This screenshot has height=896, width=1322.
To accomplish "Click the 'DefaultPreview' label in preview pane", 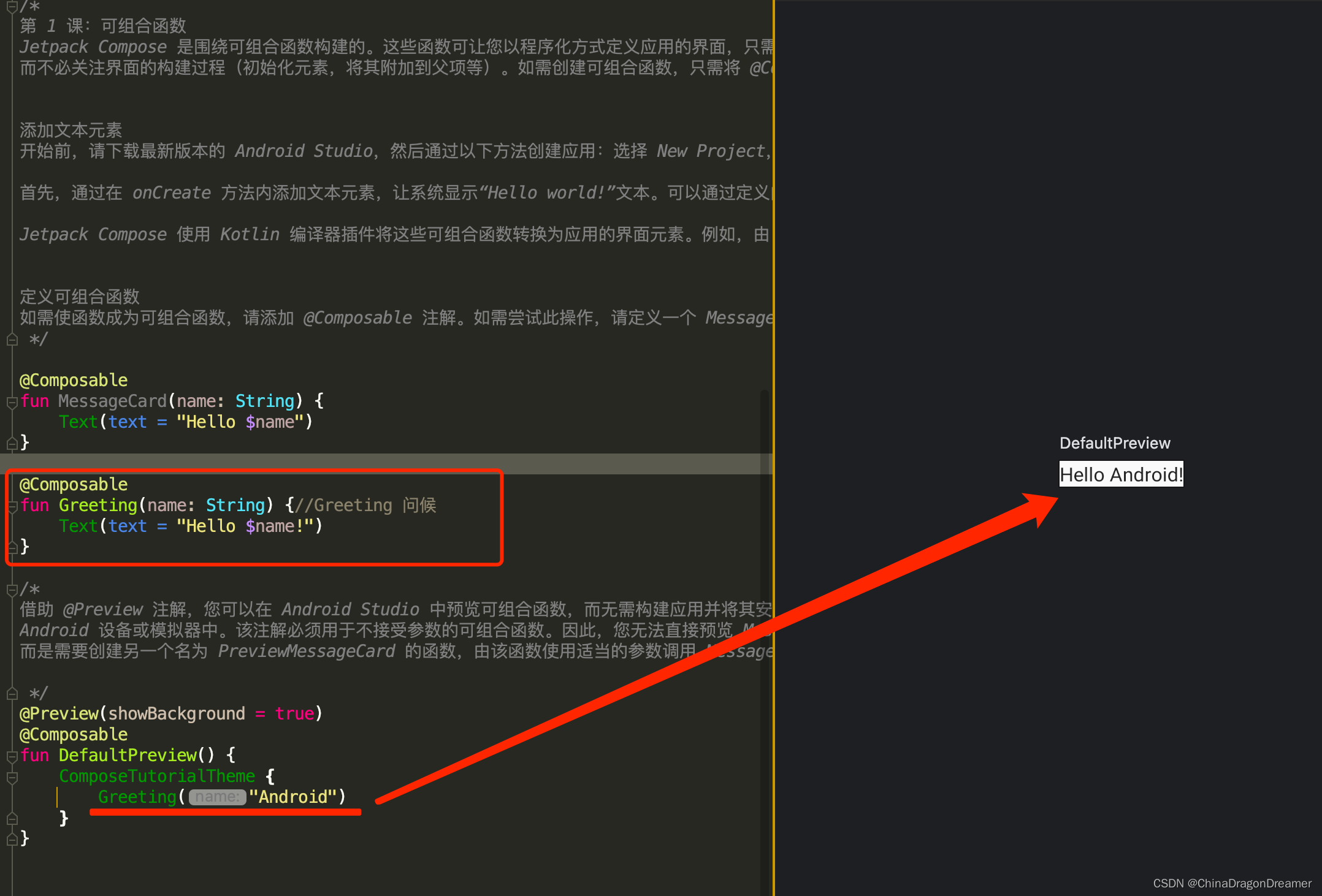I will (1115, 443).
